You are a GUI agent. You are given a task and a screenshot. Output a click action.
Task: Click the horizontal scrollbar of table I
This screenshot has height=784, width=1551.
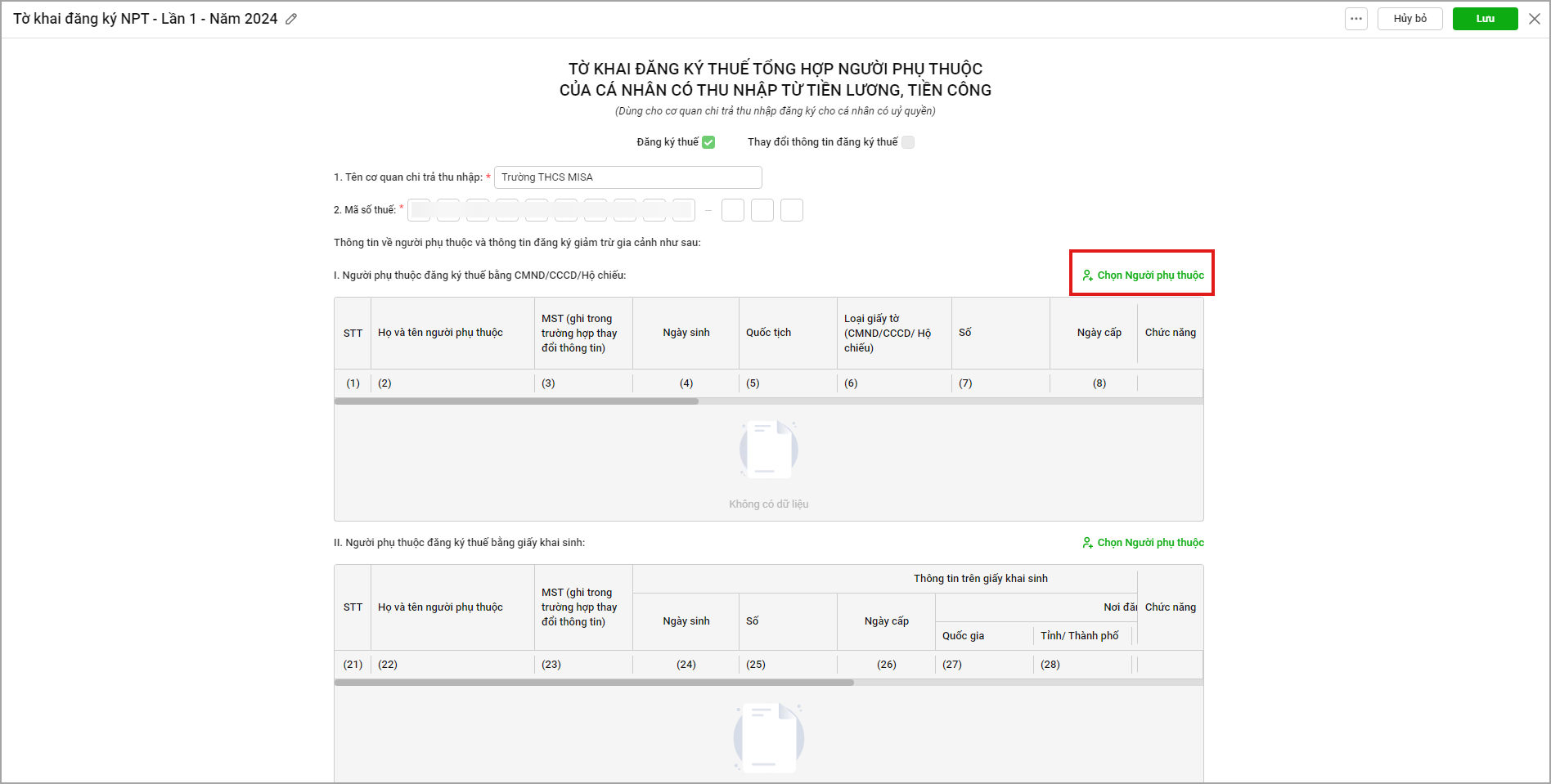(x=516, y=401)
